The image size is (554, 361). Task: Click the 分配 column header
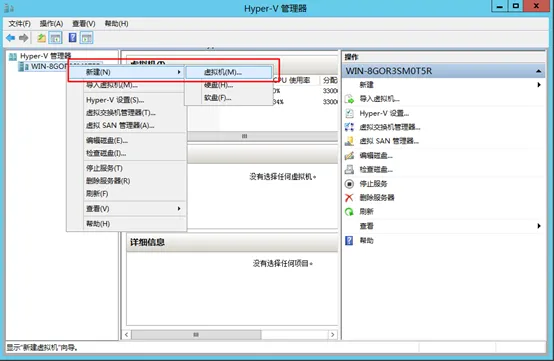[330, 80]
